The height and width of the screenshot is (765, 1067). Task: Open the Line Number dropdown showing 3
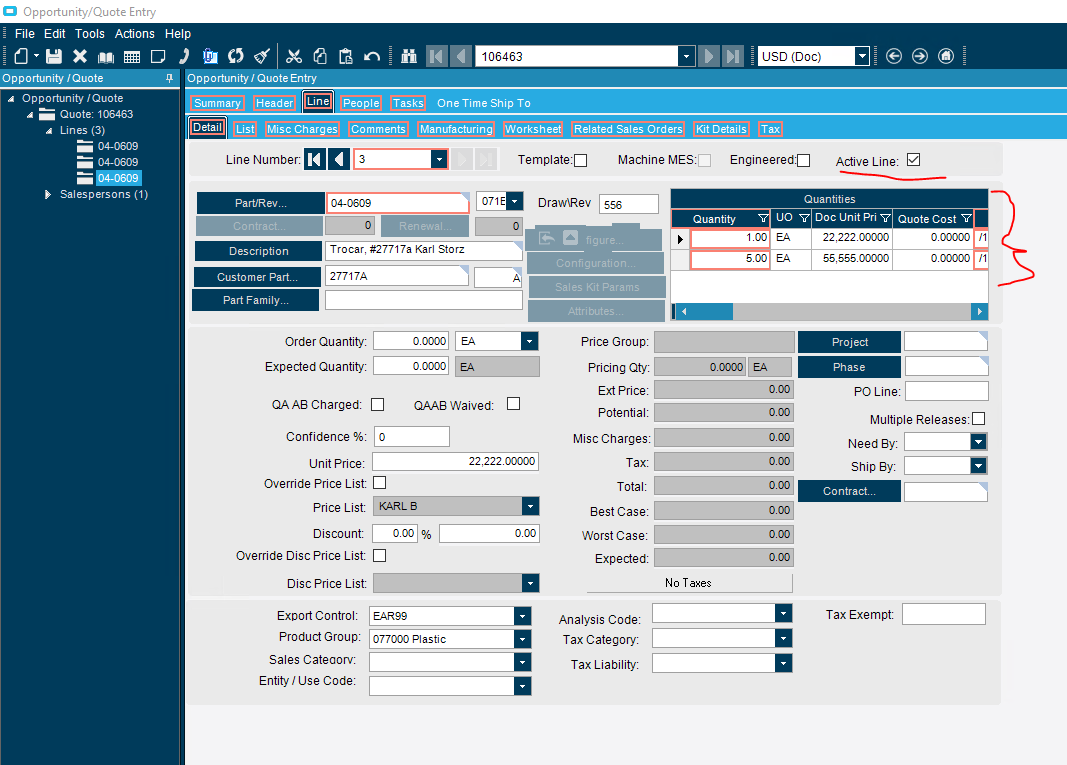pos(439,159)
